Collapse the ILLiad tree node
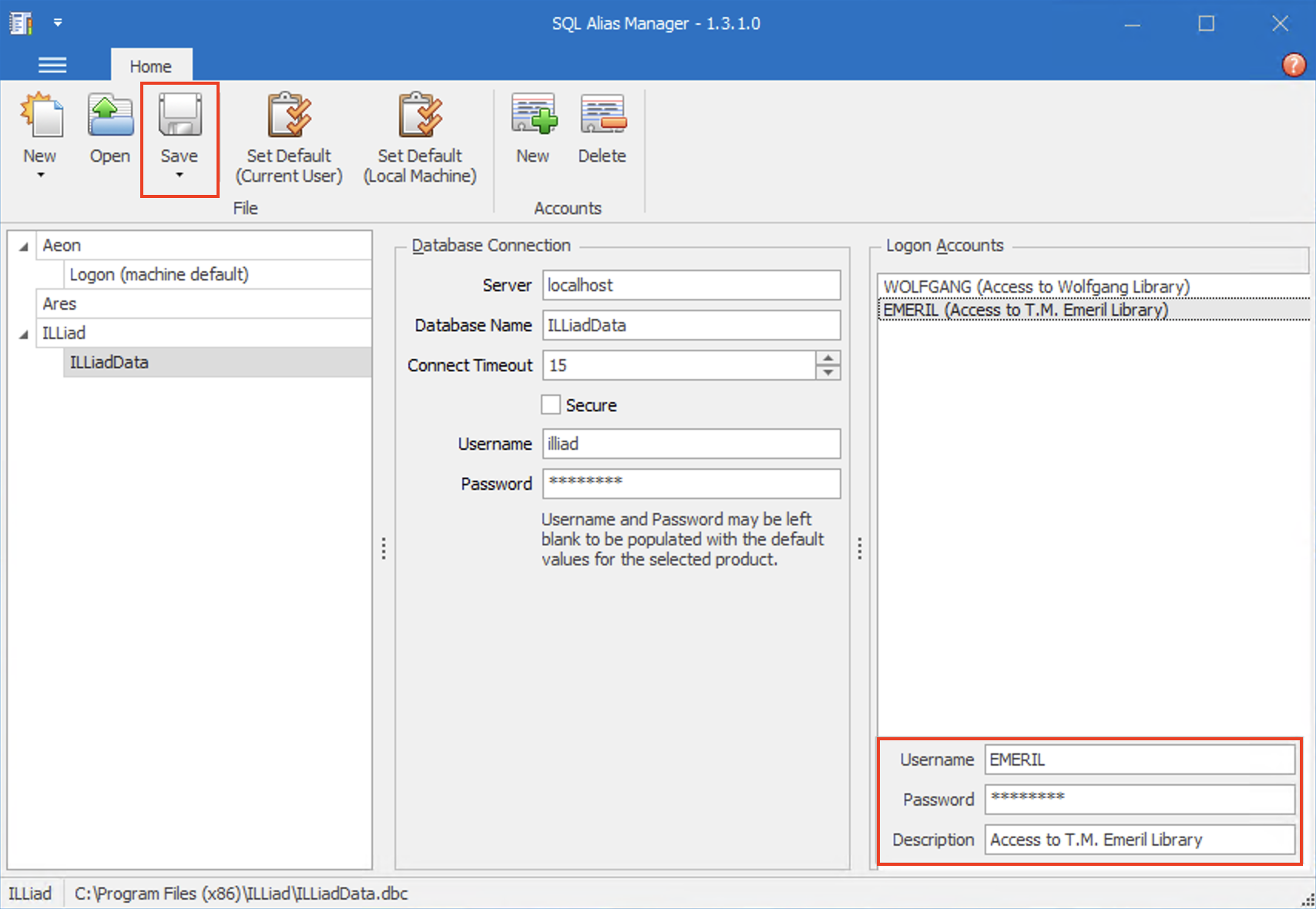The width and height of the screenshot is (1316, 909). pos(22,333)
